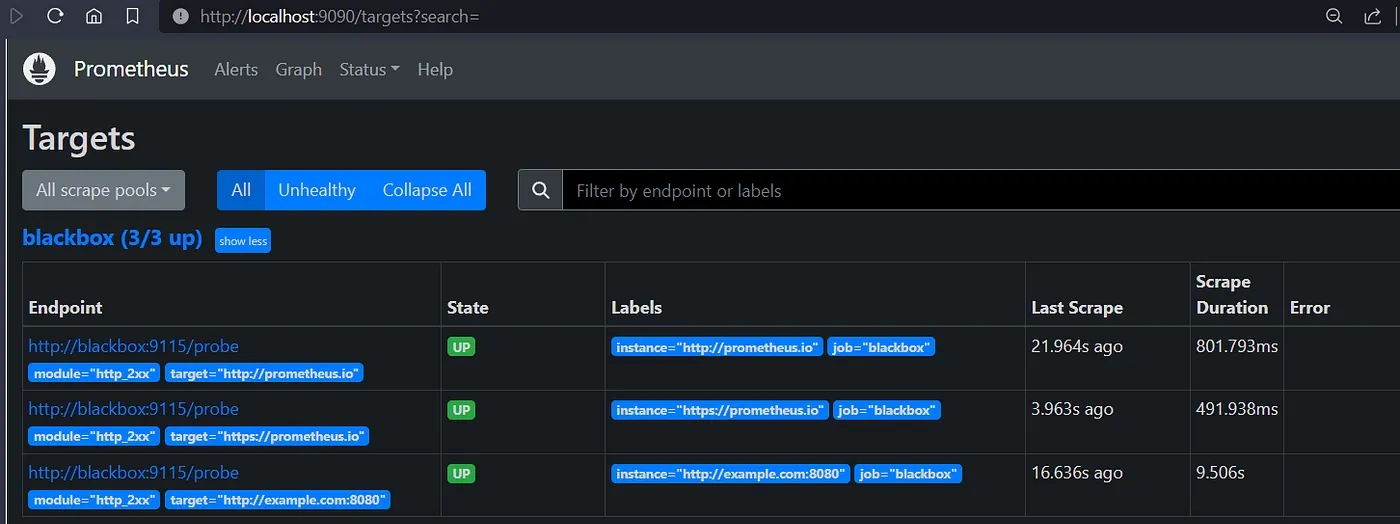Select the All filter toggle
Image resolution: width=1400 pixels, height=524 pixels.
[x=241, y=190]
